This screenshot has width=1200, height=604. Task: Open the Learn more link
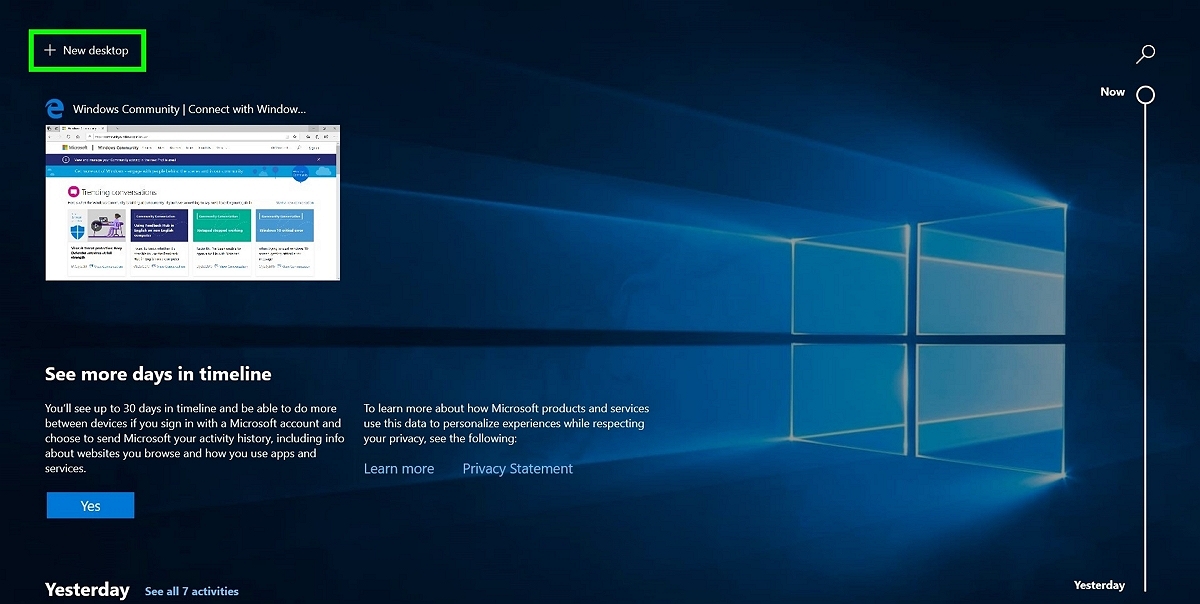point(398,468)
